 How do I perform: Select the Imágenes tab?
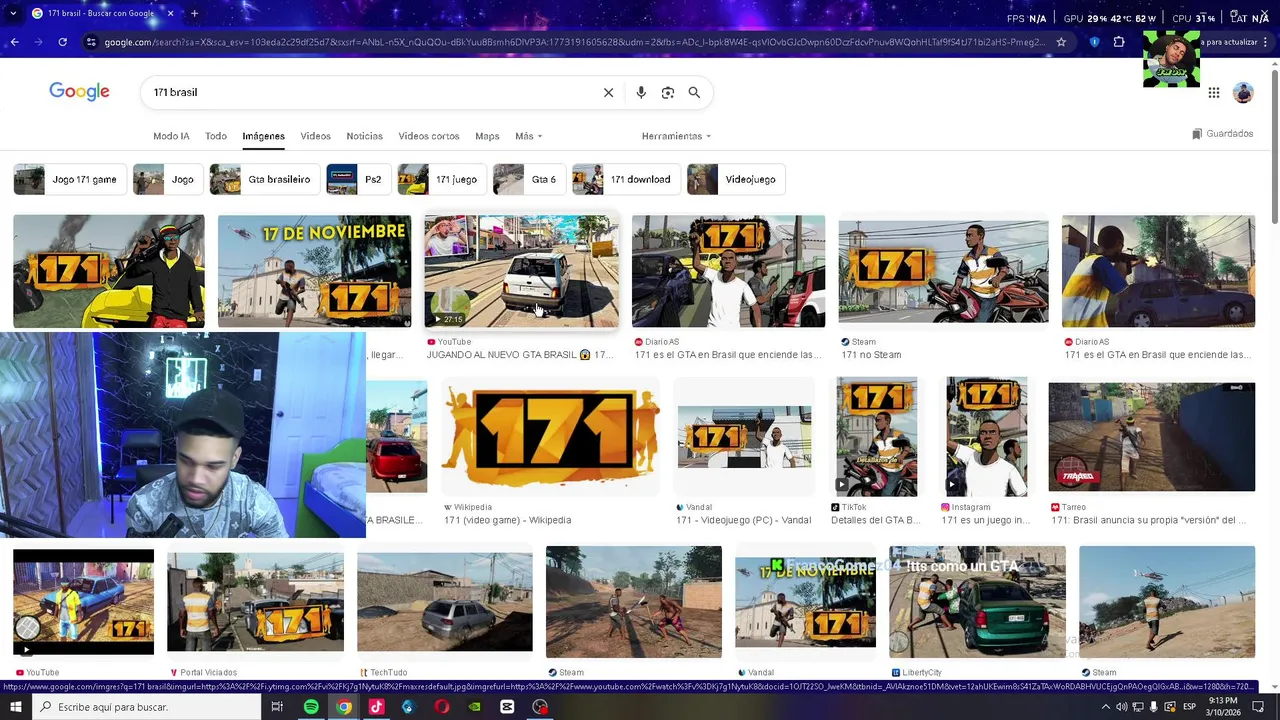(x=263, y=136)
